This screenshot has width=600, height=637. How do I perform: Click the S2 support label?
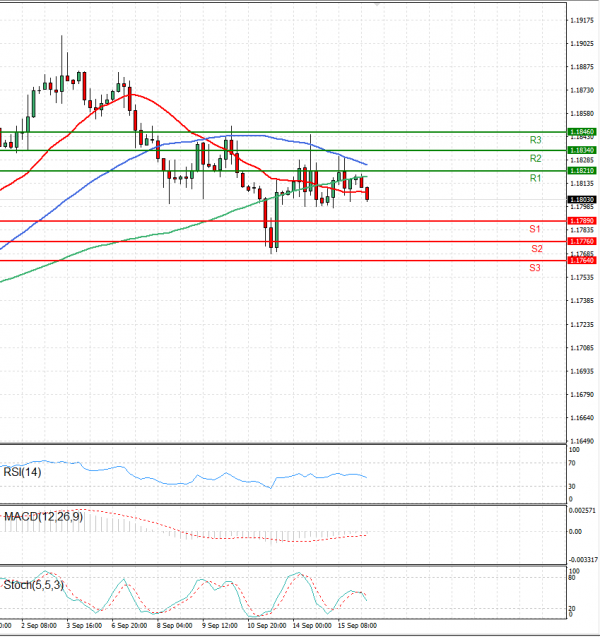click(x=537, y=249)
